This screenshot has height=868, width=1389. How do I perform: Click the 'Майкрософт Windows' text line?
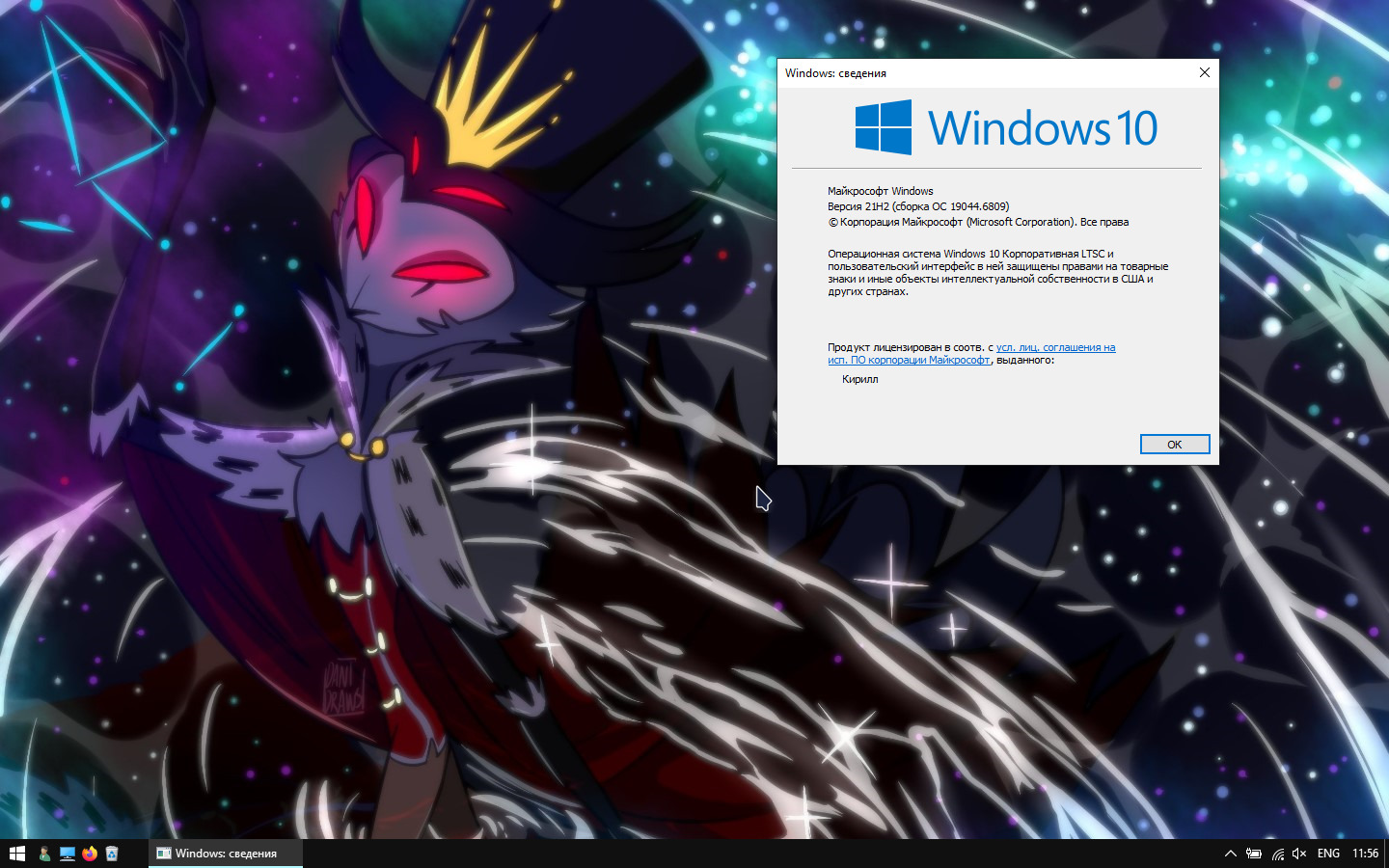tap(881, 191)
